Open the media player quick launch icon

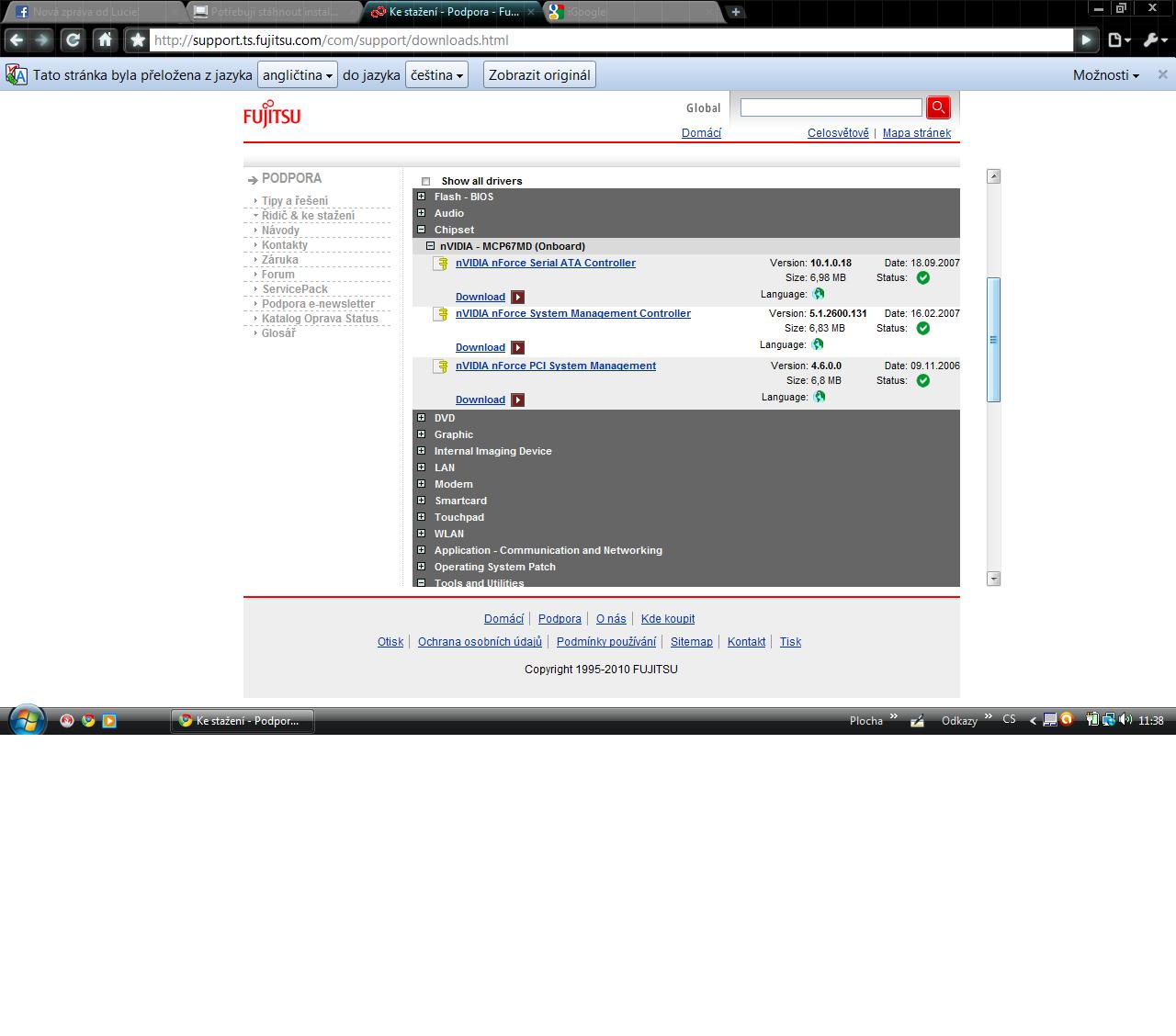[x=109, y=721]
